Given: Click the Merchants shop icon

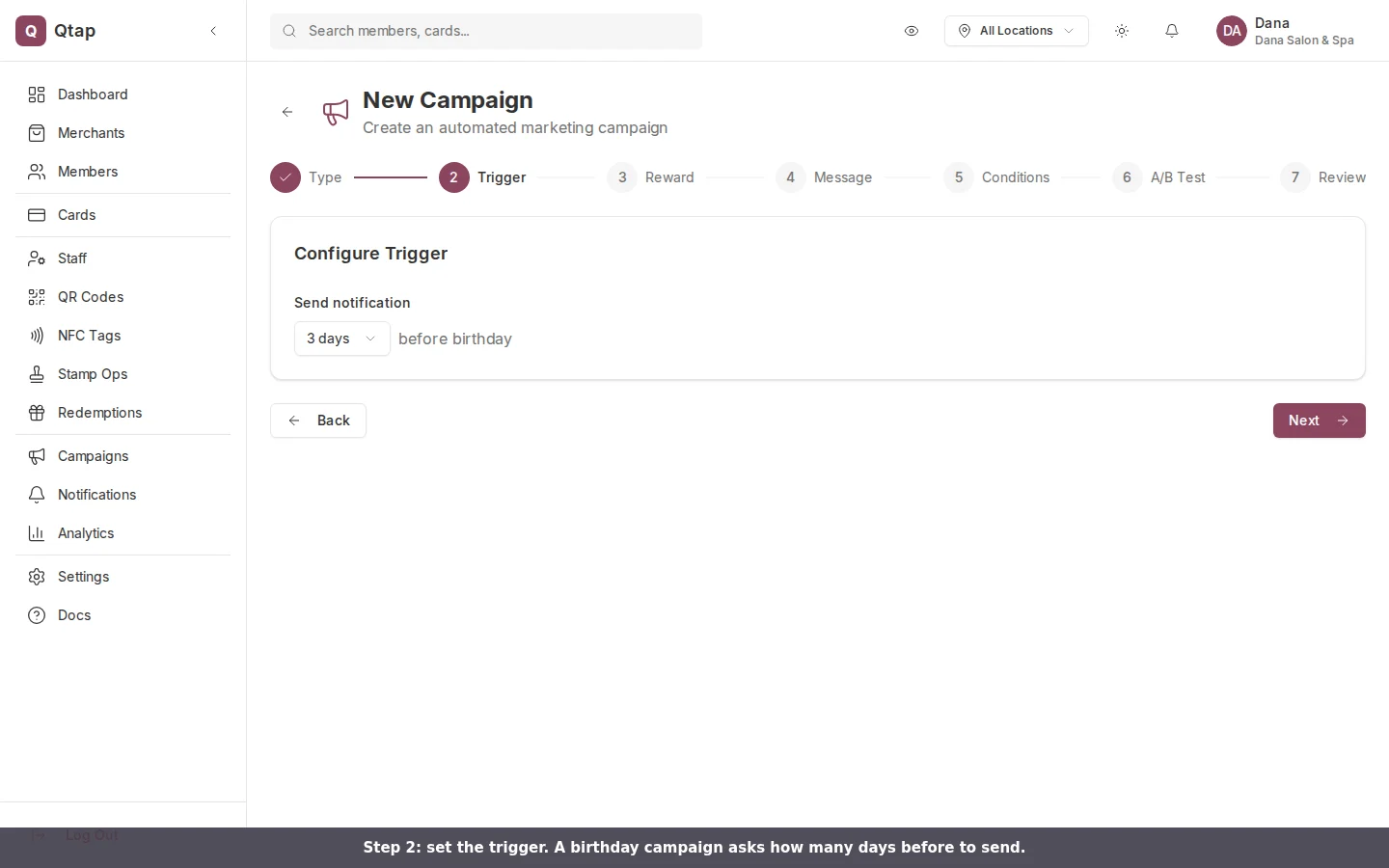Looking at the screenshot, I should click(x=37, y=133).
